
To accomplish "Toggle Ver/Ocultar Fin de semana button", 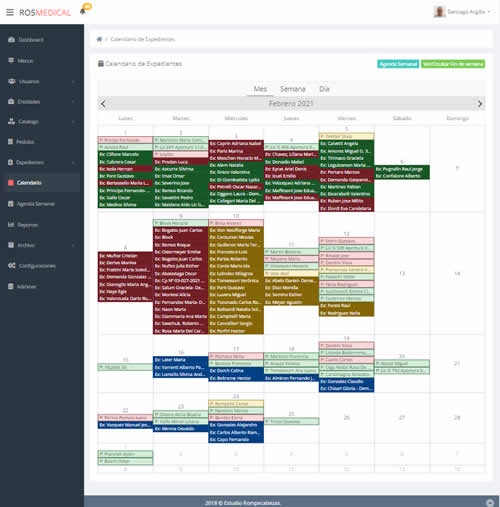I will 453,64.
